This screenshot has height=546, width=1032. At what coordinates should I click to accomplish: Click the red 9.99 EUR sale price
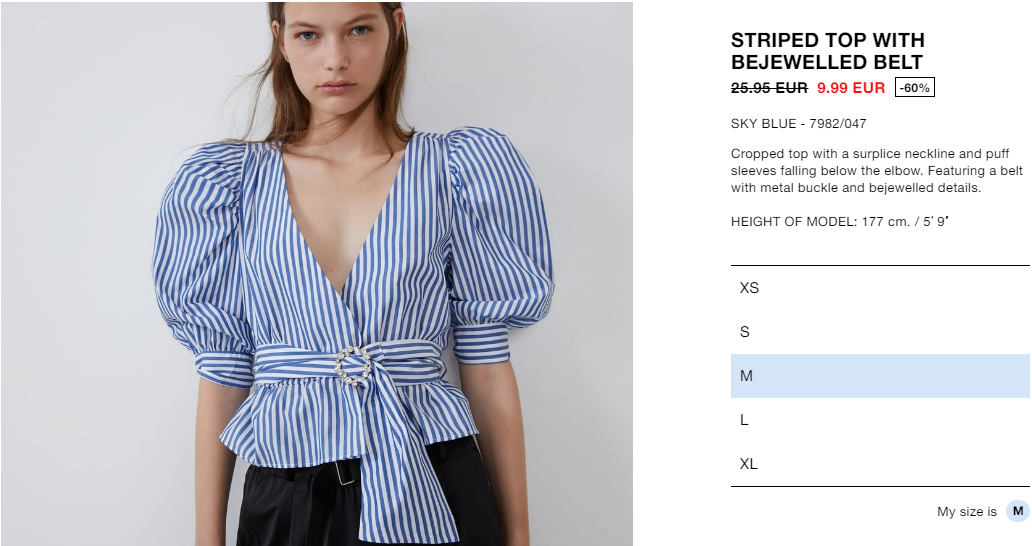(851, 87)
